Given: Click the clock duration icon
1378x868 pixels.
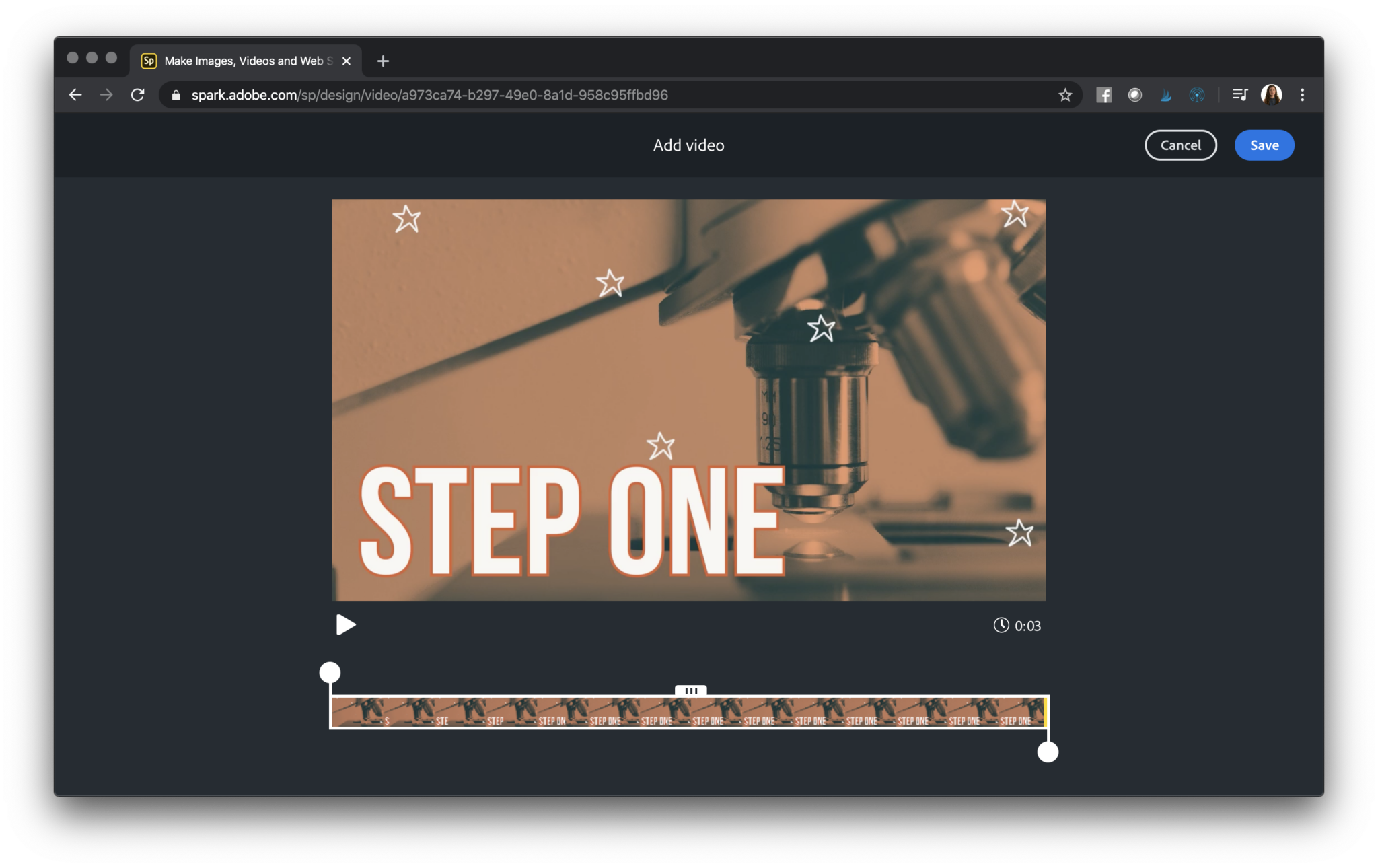Looking at the screenshot, I should tap(1001, 625).
